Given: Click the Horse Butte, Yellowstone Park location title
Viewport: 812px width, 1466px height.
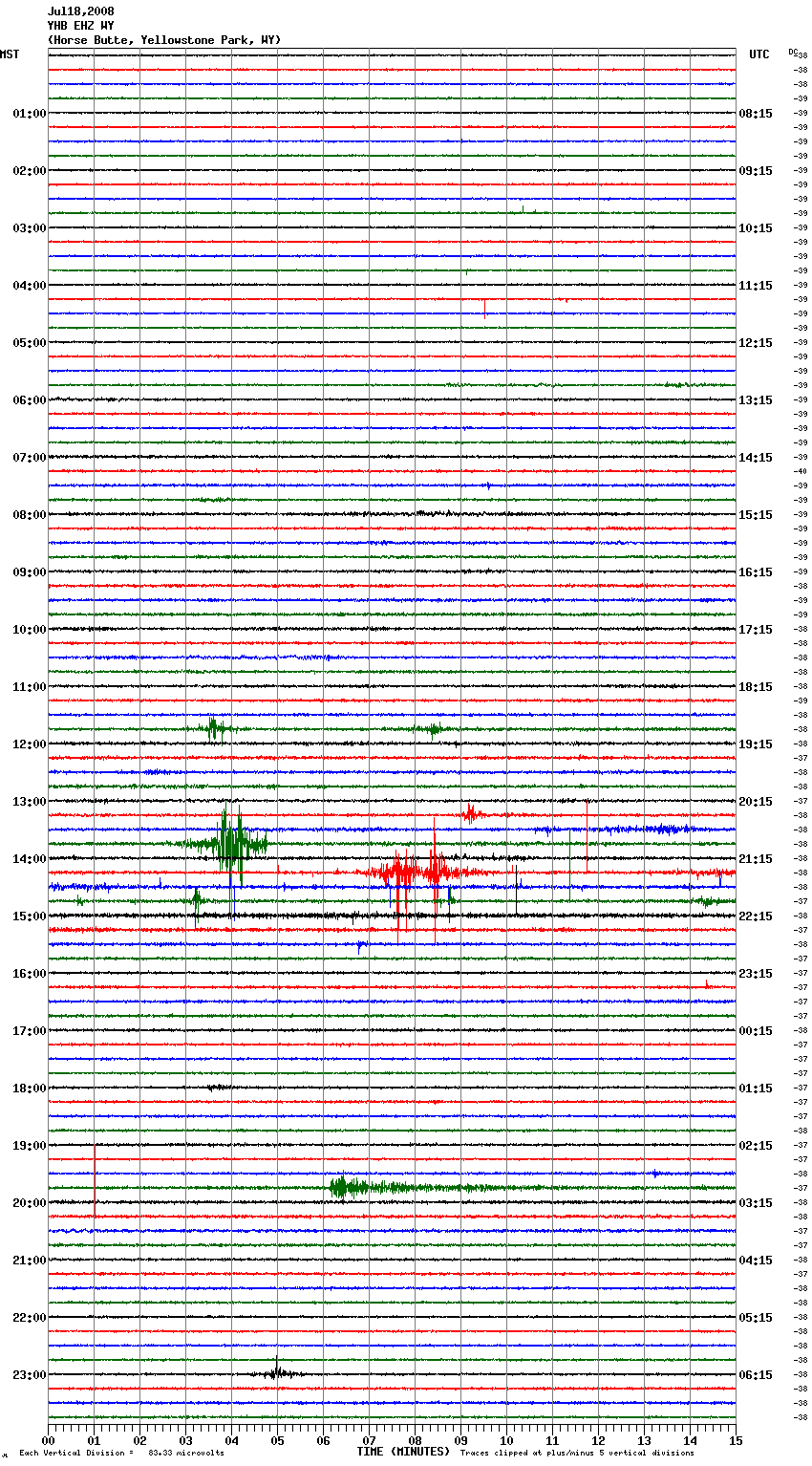Looking at the screenshot, I should click(x=164, y=40).
